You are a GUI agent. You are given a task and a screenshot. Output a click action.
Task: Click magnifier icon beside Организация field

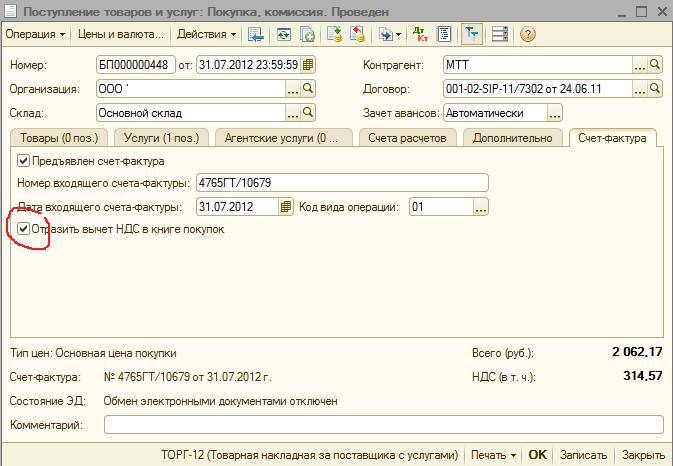(308, 89)
